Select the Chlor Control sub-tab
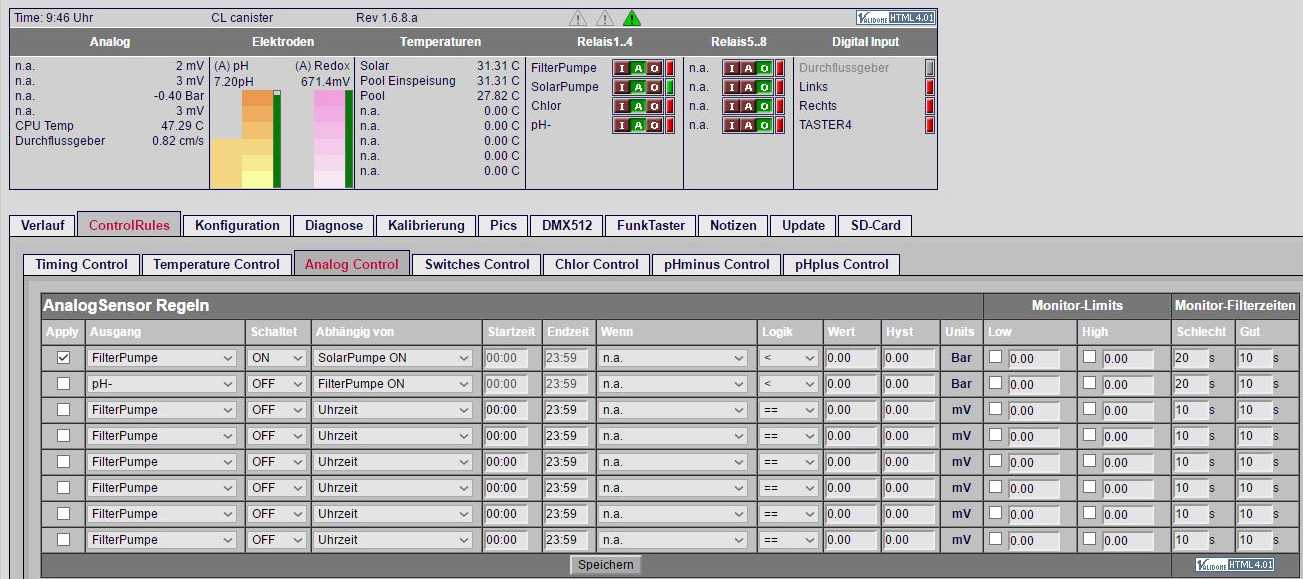 pyautogui.click(x=596, y=264)
